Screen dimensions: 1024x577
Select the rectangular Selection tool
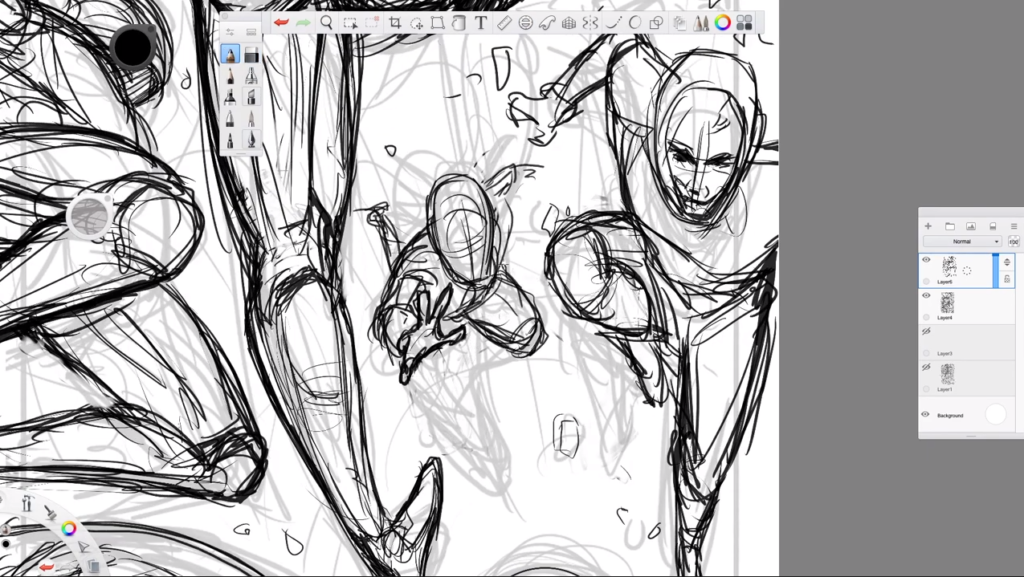click(x=350, y=23)
